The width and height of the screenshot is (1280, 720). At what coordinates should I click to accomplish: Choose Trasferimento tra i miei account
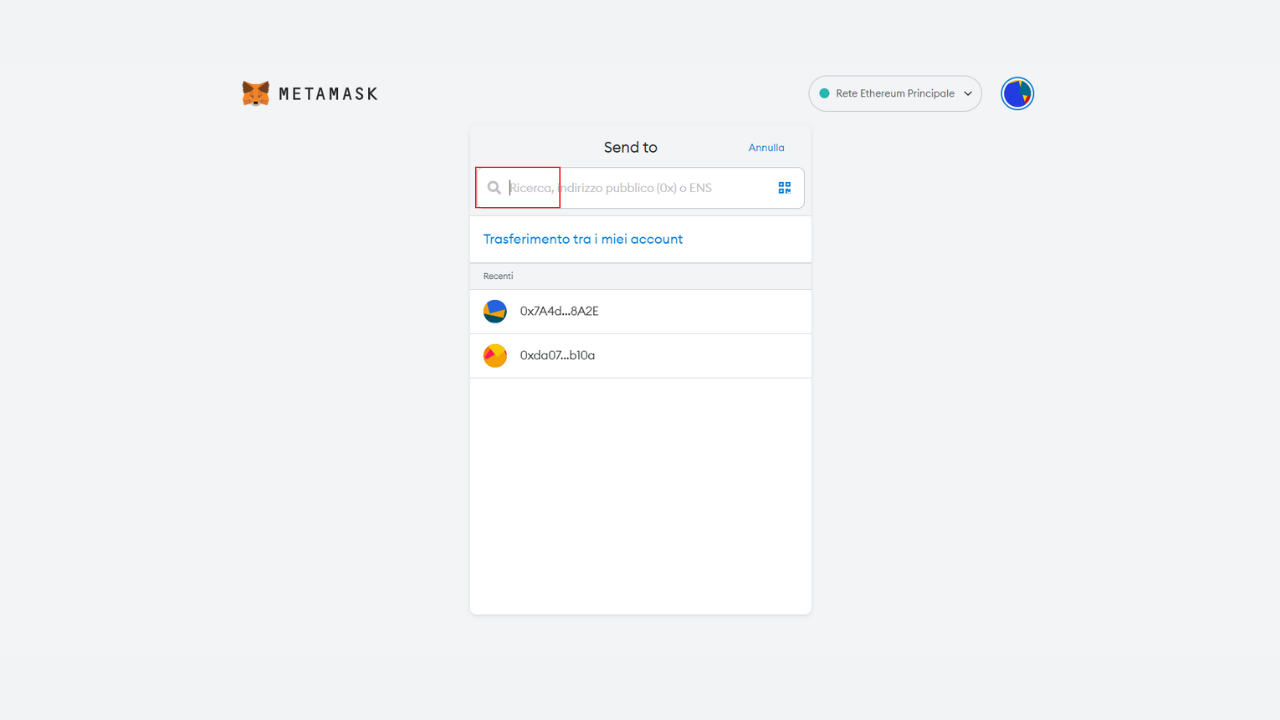click(x=583, y=239)
